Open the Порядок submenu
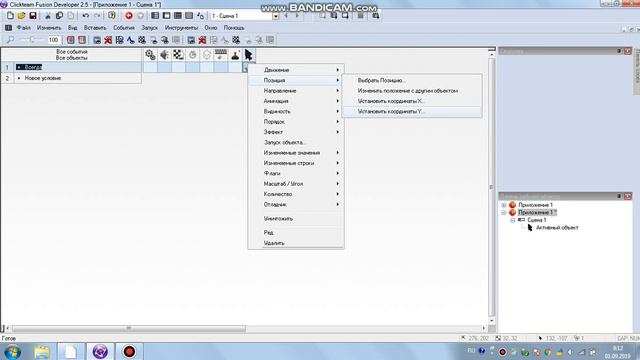This screenshot has width=640, height=360. click(296, 122)
